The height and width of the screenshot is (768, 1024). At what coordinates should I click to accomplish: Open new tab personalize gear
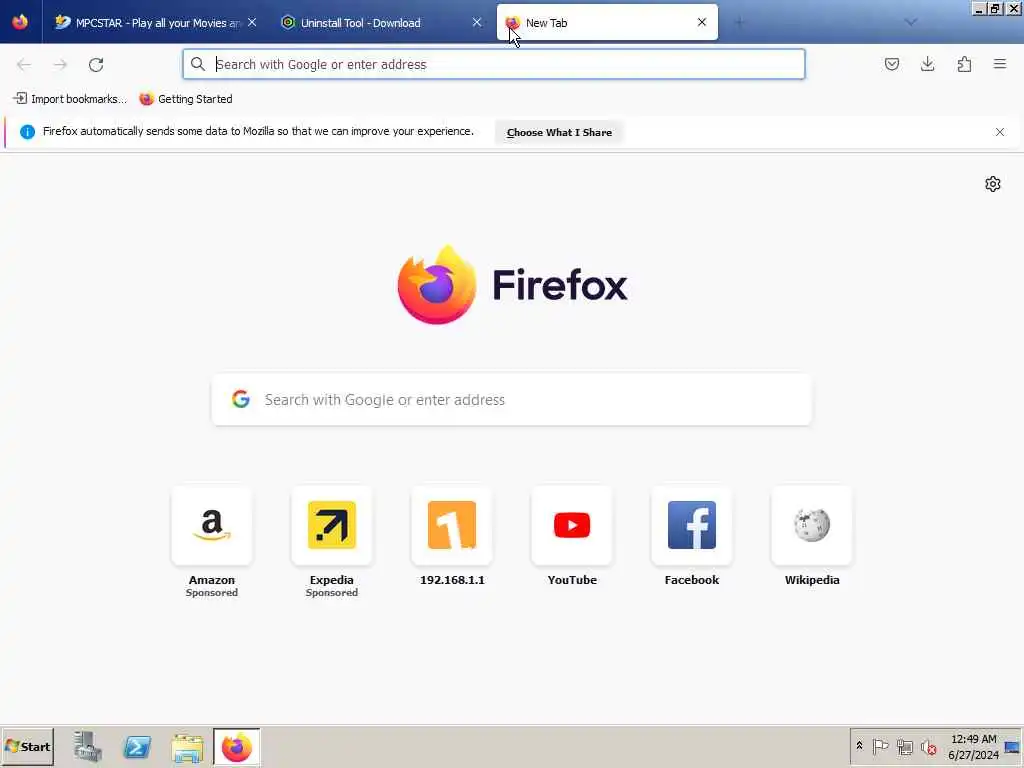coord(992,184)
